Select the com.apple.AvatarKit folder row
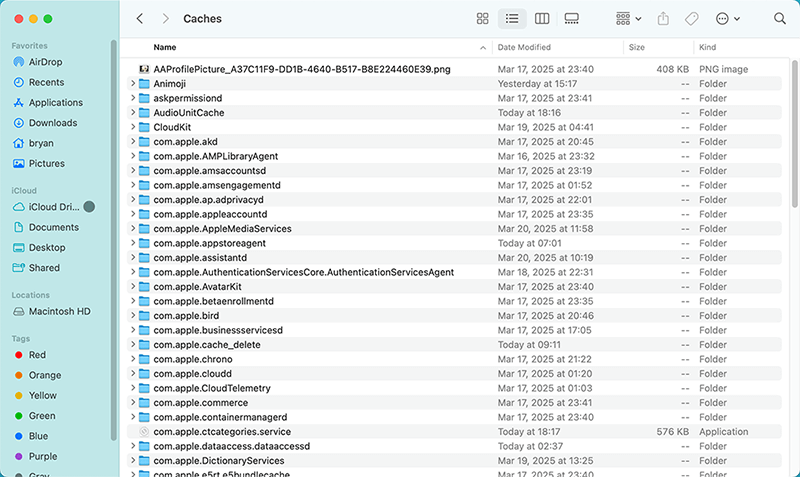This screenshot has width=800, height=477. point(454,287)
